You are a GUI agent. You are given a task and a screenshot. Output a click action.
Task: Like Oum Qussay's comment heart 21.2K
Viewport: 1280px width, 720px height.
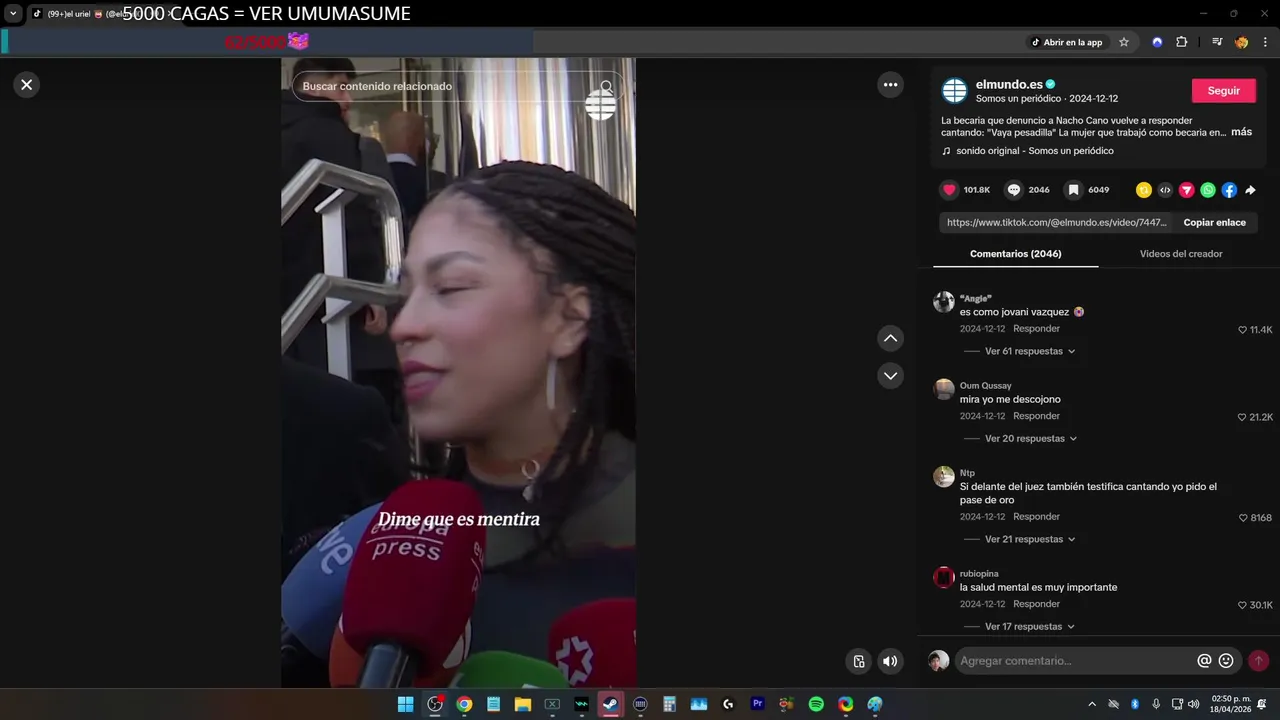click(x=1243, y=417)
